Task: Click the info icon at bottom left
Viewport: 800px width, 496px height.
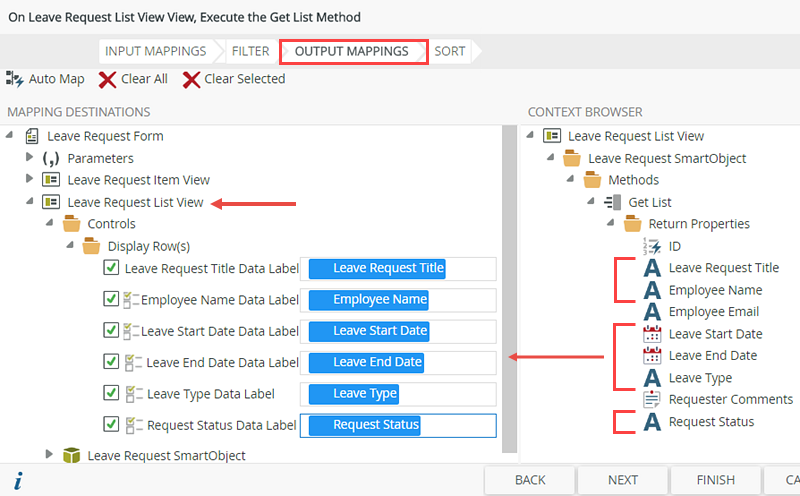Action: (x=18, y=481)
